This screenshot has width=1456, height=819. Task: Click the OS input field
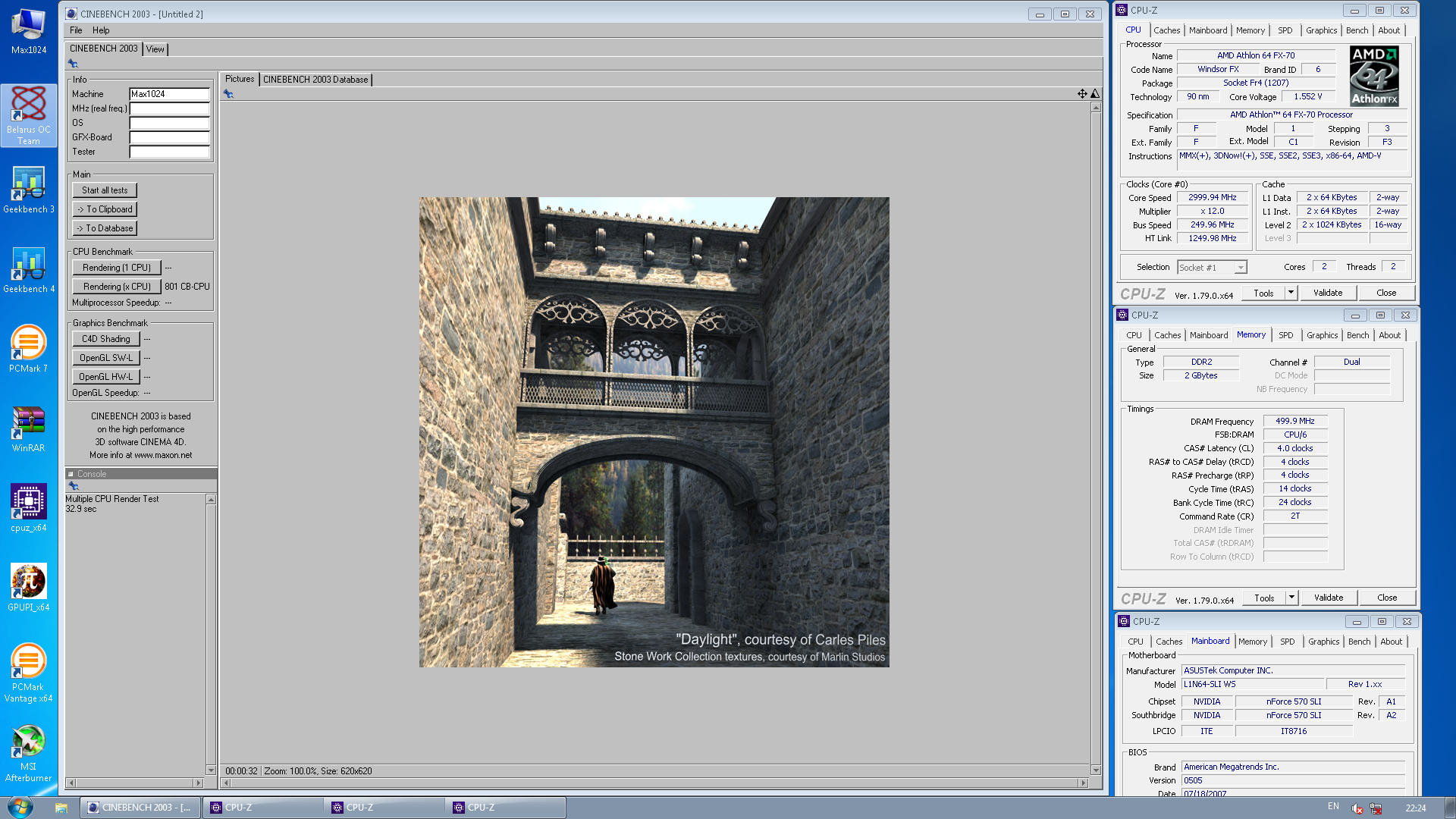coord(169,123)
